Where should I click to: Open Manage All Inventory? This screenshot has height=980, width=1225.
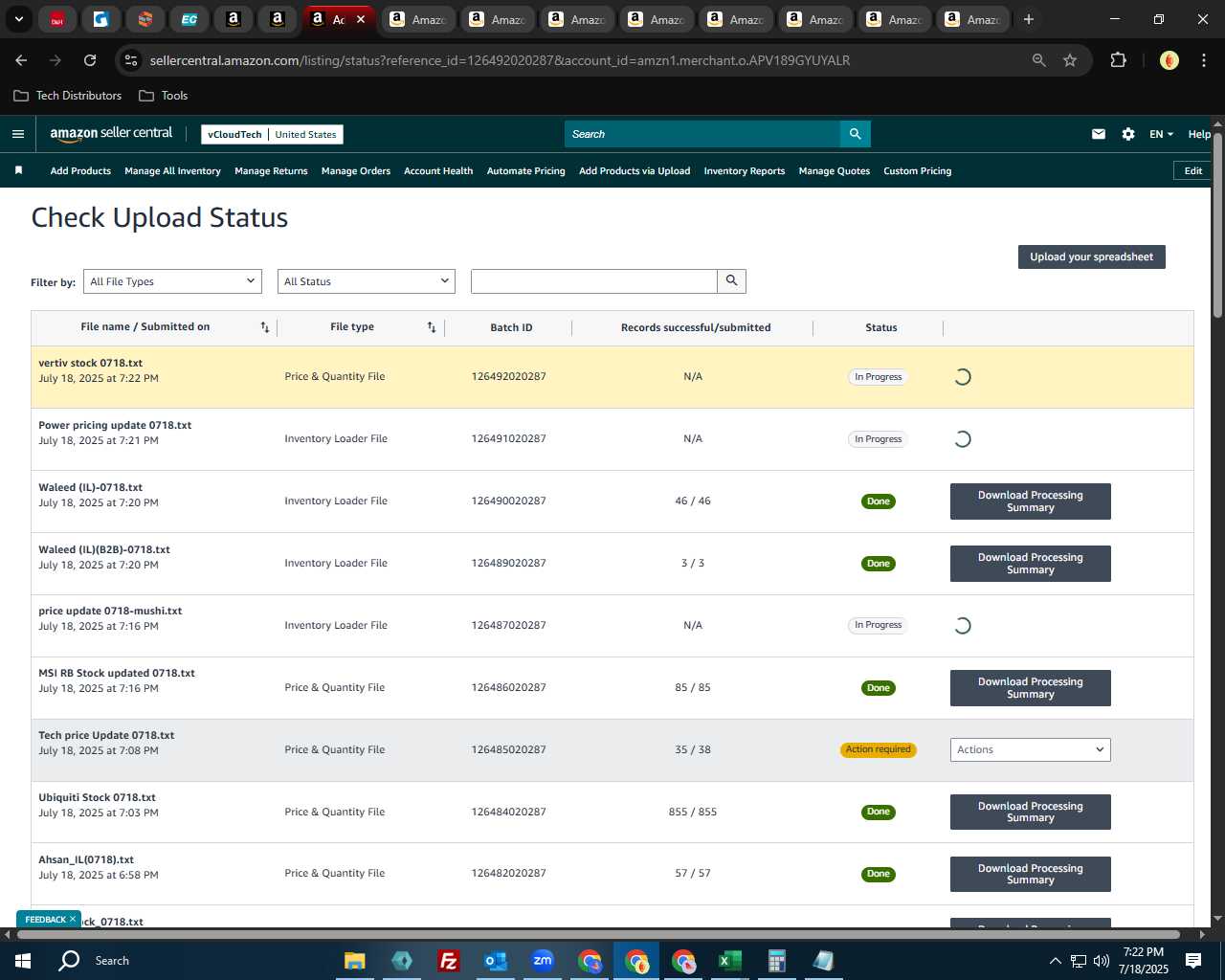point(172,171)
